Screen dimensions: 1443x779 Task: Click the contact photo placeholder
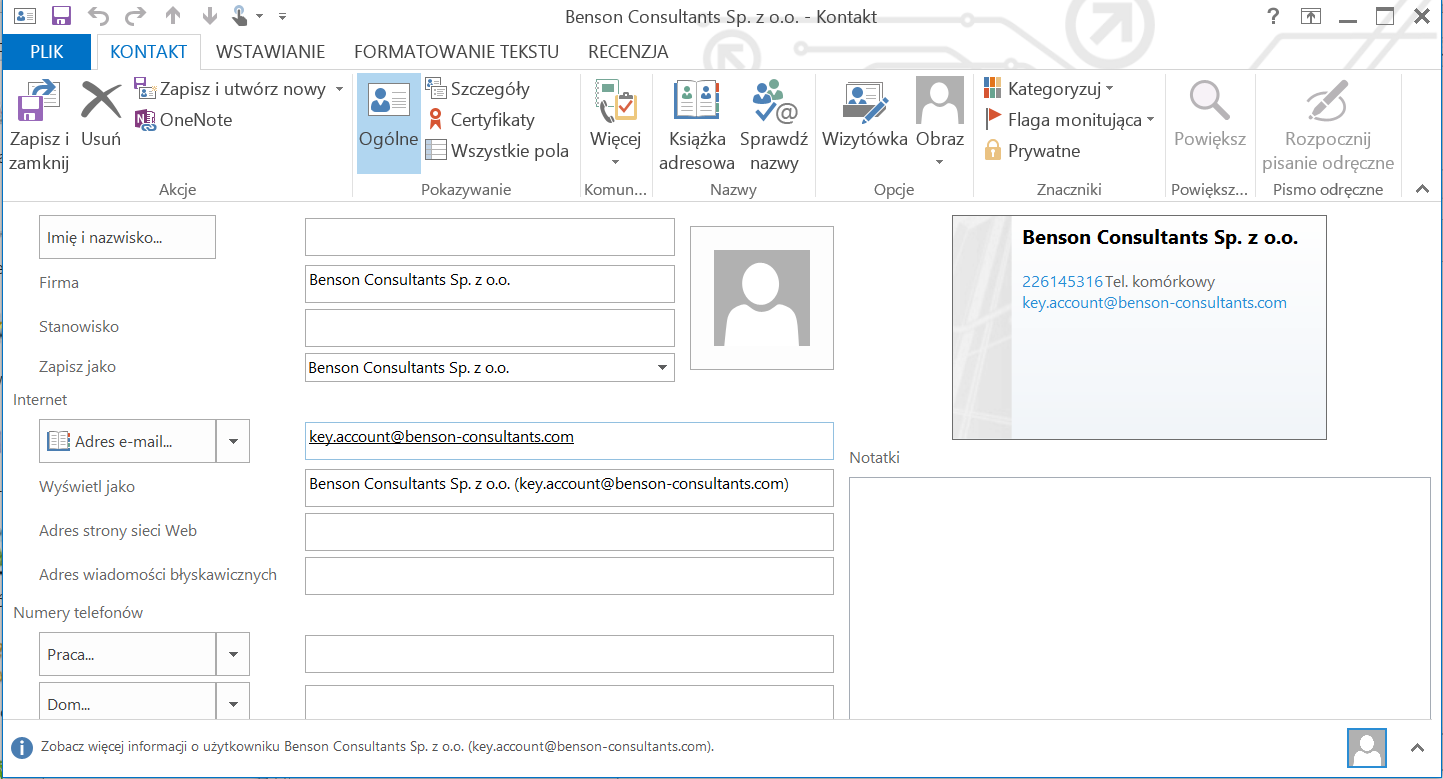[762, 298]
